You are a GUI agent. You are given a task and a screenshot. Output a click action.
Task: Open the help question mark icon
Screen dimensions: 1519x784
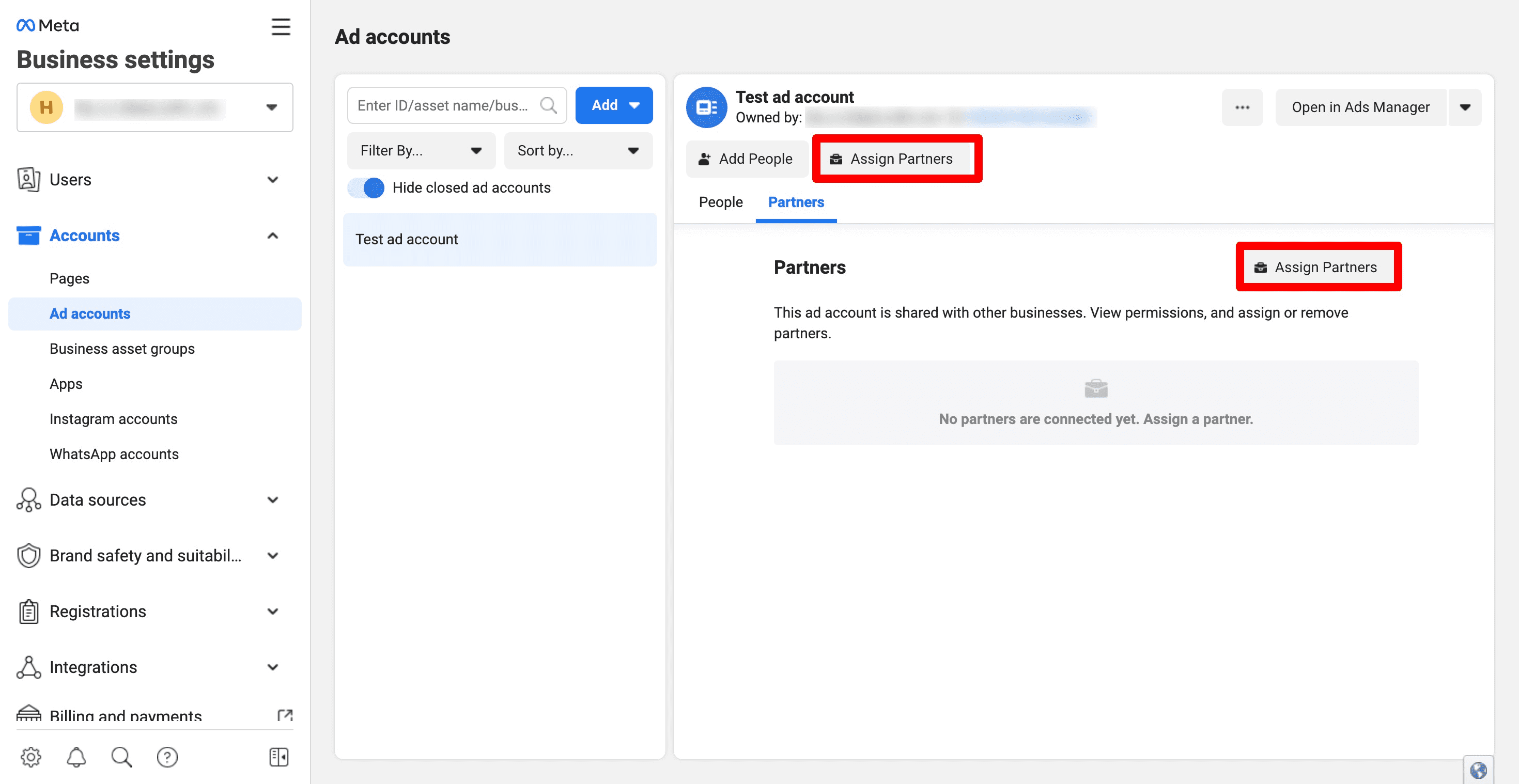[167, 756]
